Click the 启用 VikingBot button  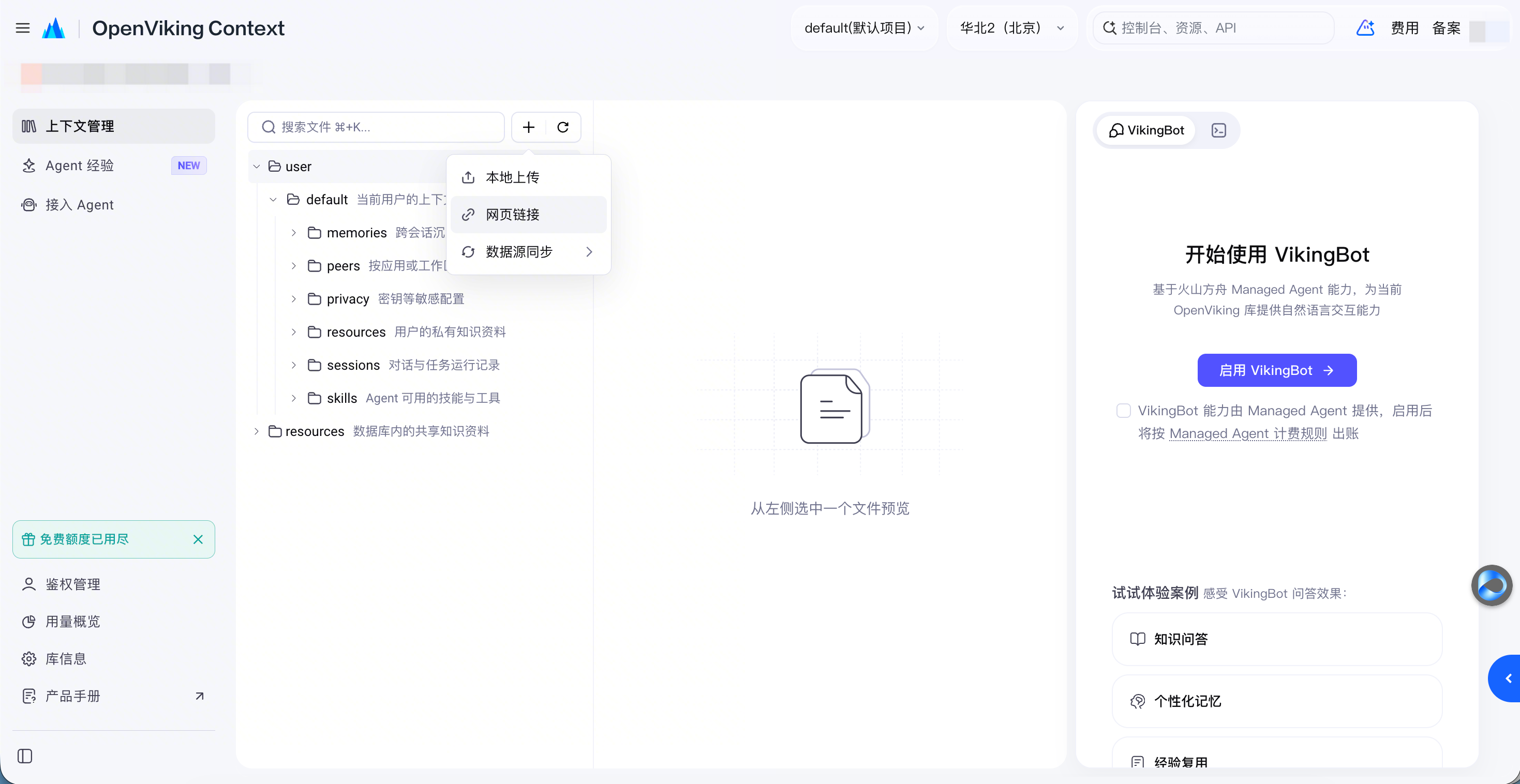[x=1276, y=370]
